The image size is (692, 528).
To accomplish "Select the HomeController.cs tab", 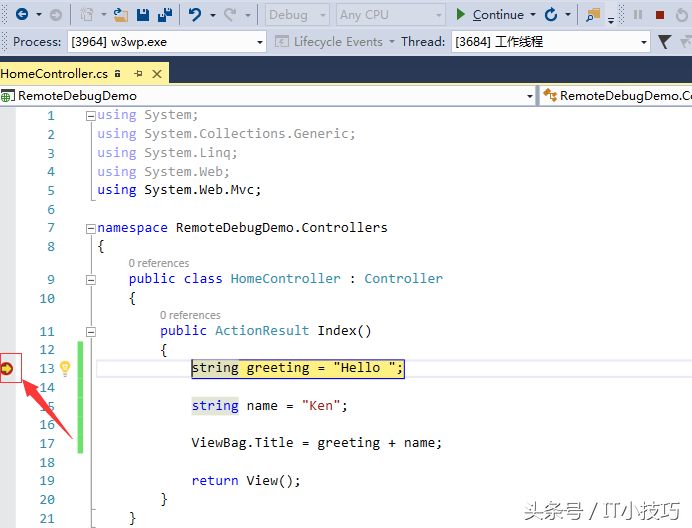I will pos(54,74).
